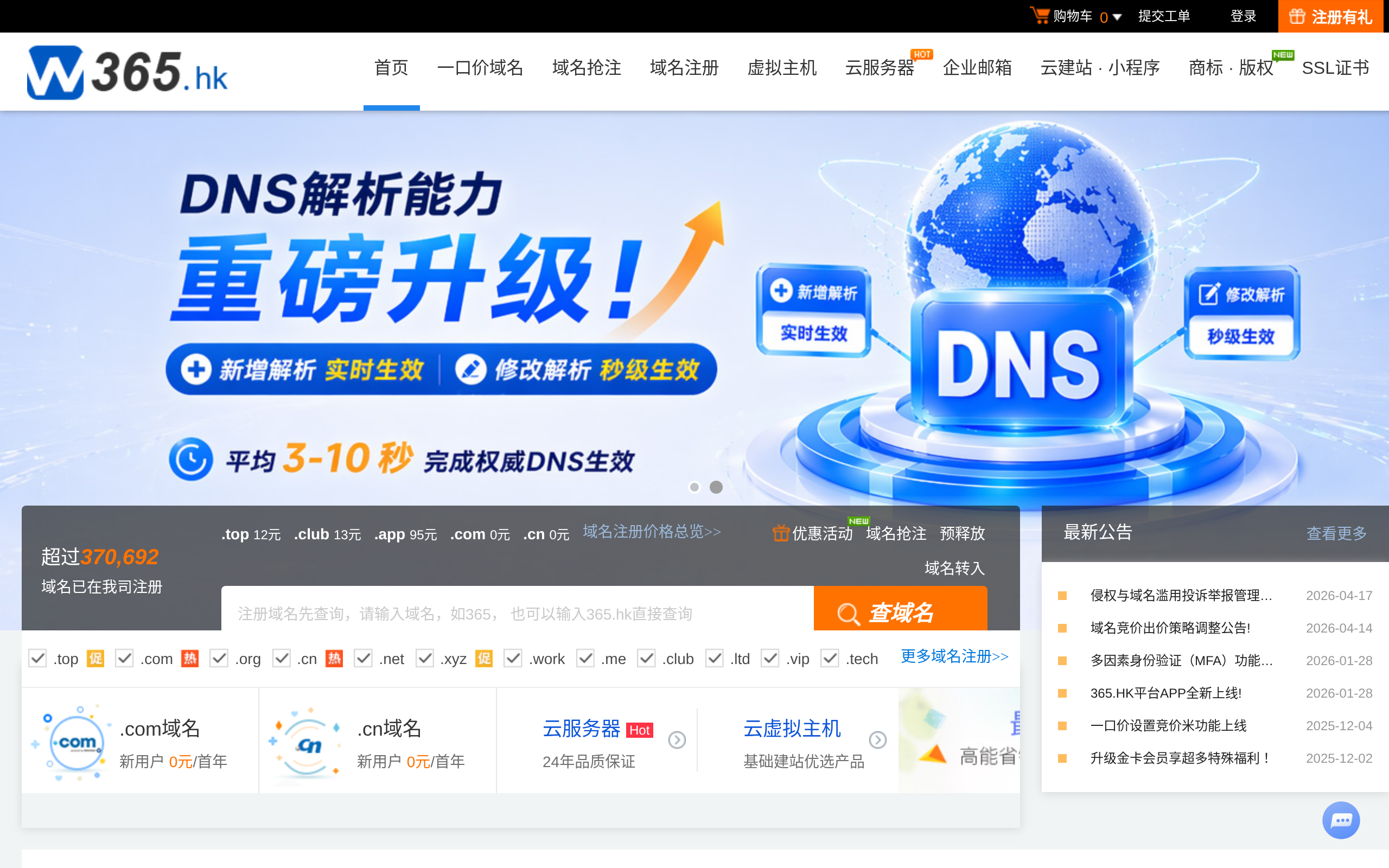Select the first banner carousel dot

694,487
